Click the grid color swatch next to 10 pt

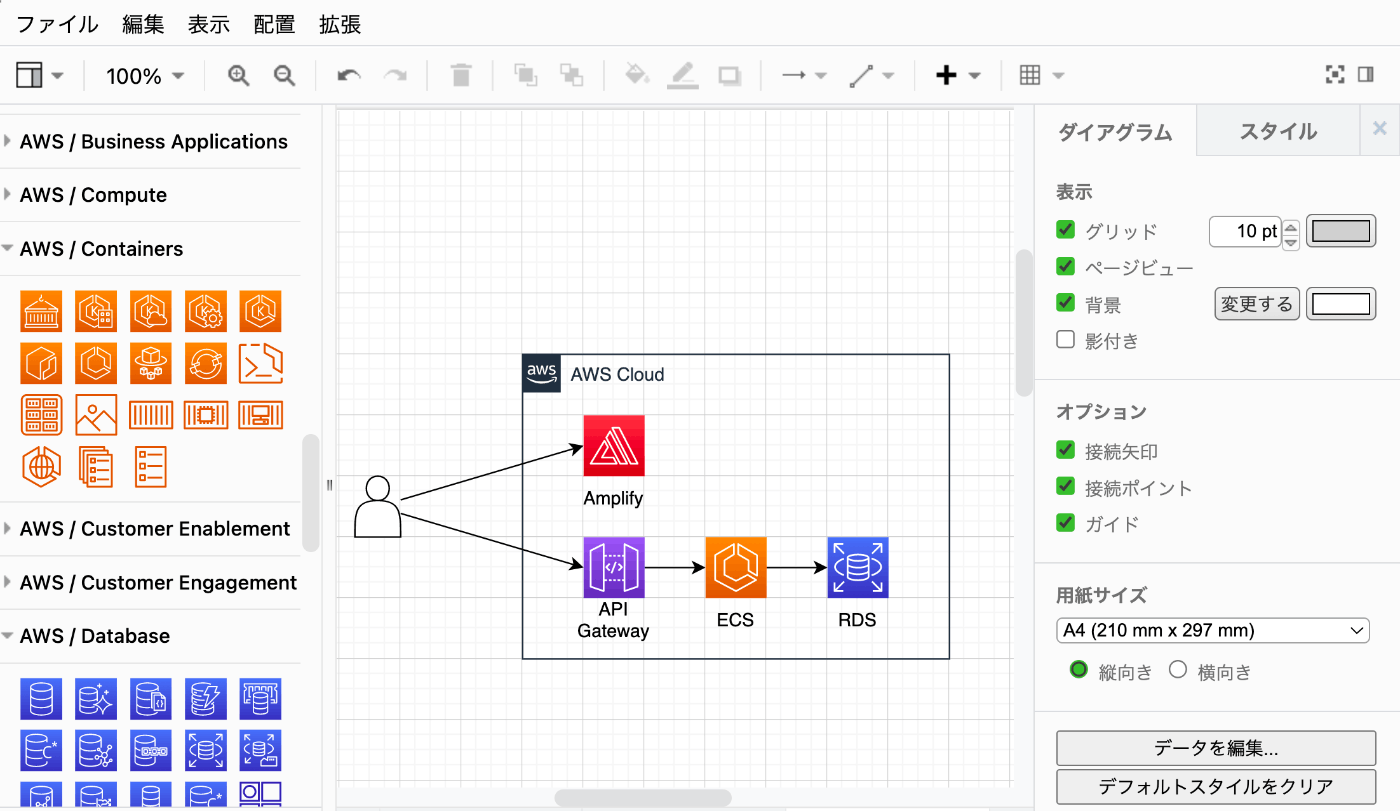coord(1340,230)
